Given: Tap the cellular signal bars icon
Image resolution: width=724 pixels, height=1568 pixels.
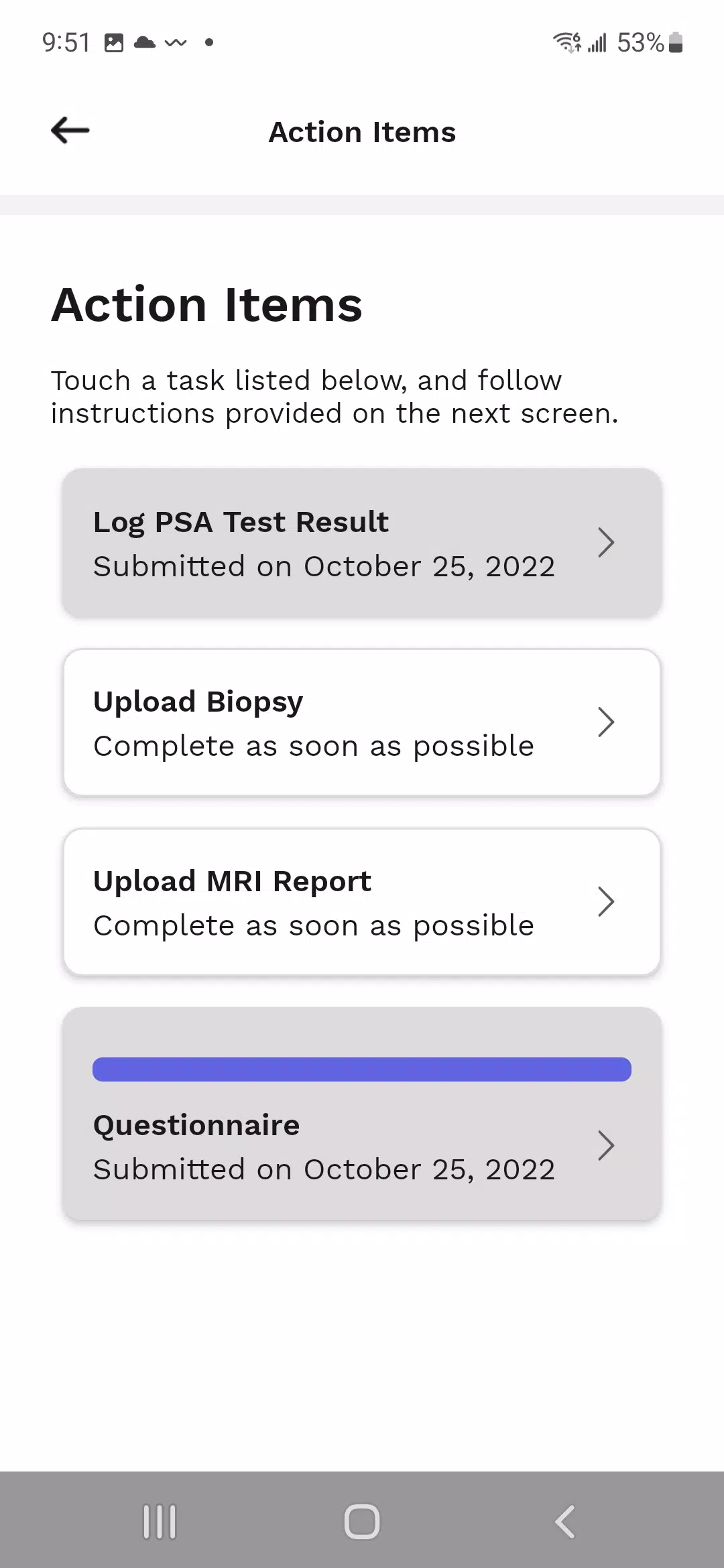Looking at the screenshot, I should (x=597, y=44).
